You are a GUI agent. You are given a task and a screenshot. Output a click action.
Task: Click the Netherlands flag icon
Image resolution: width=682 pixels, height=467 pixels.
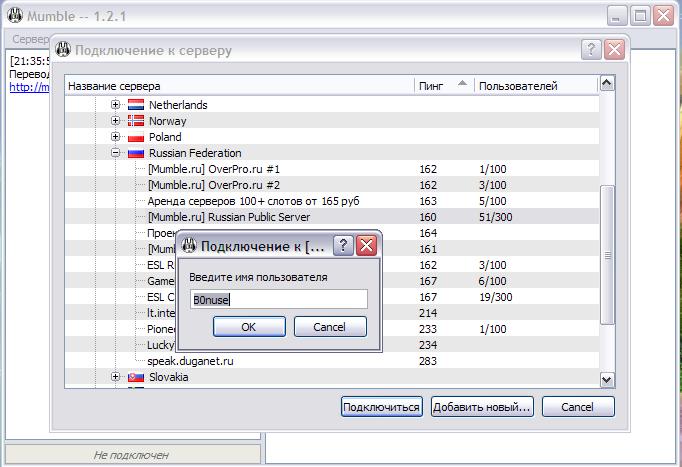[134, 105]
